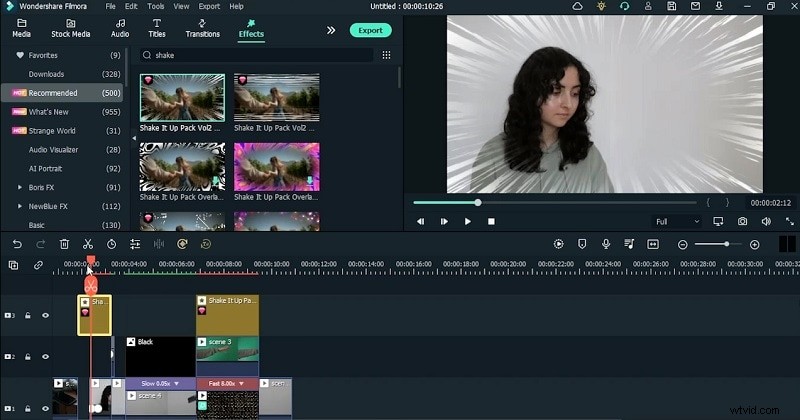This screenshot has width=800, height=420.
Task: Undo the last edit
Action: click(x=17, y=244)
